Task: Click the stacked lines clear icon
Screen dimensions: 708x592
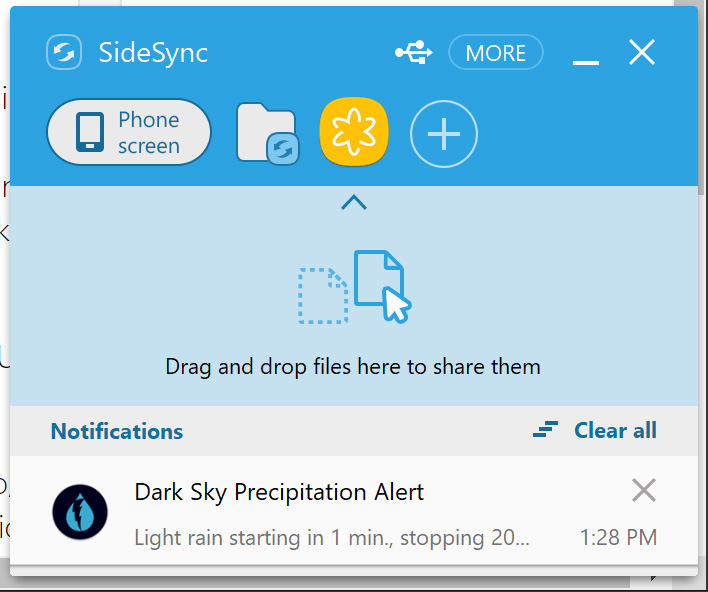Action: (x=545, y=429)
